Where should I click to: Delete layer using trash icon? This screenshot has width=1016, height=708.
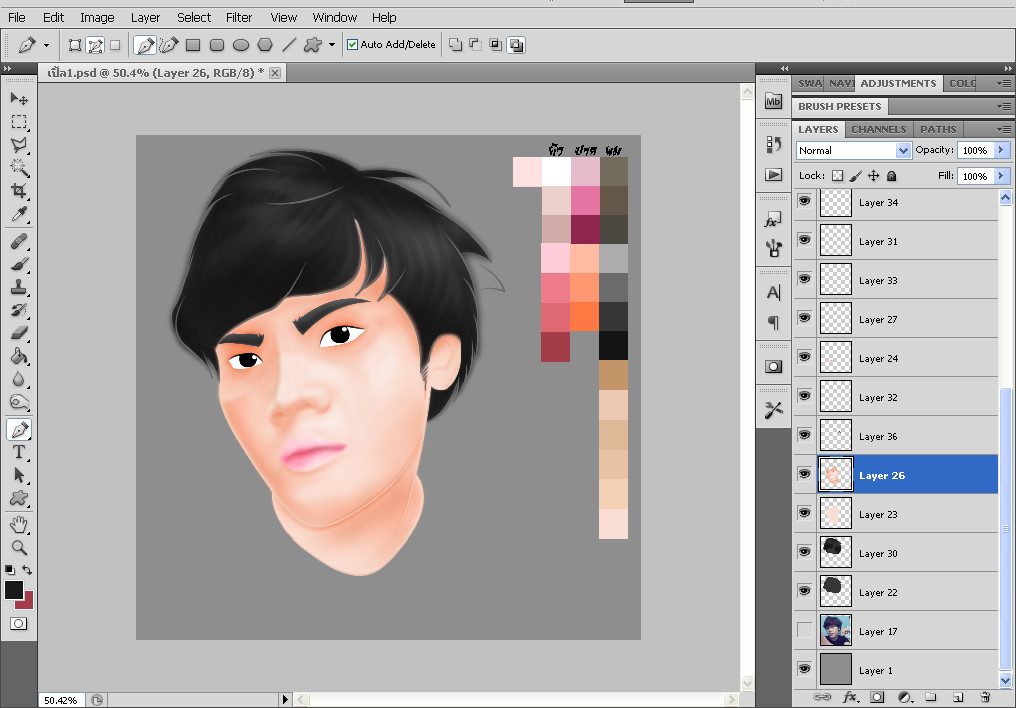coord(985,696)
